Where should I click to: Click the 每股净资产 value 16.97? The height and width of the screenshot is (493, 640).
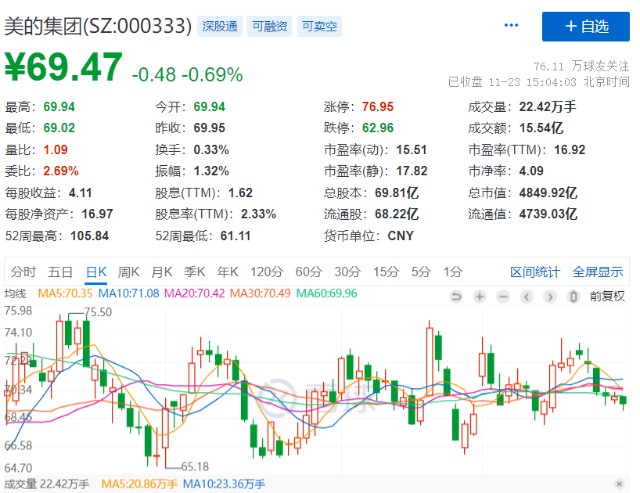pyautogui.click(x=97, y=214)
